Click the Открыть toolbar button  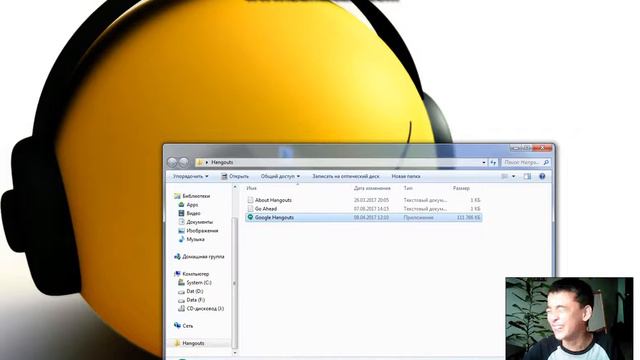235,176
